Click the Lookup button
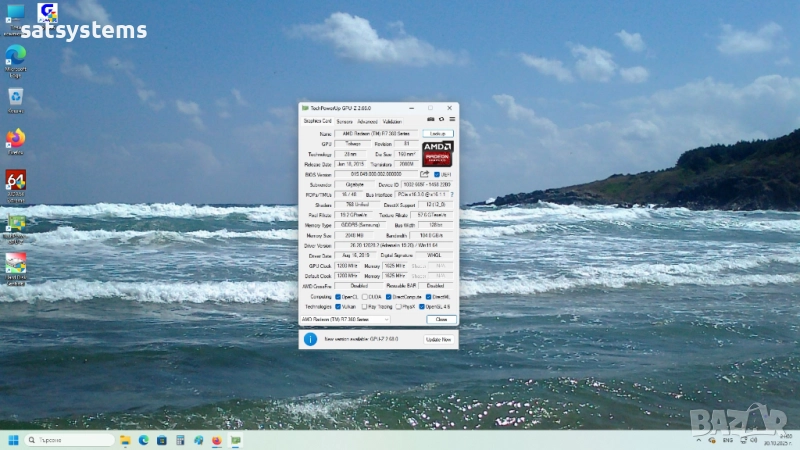Screen dimensions: 800x450 [x=437, y=133]
